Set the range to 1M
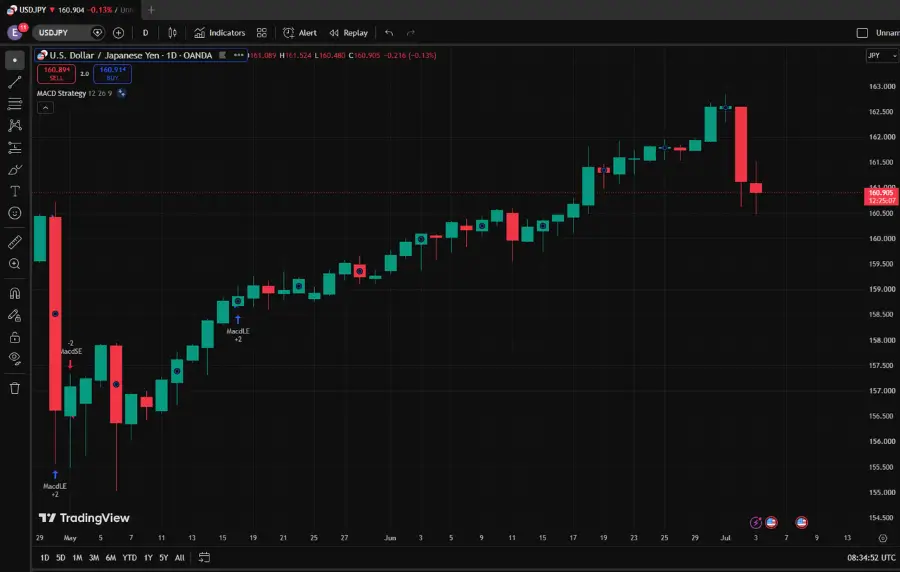The image size is (900, 572). (x=77, y=557)
